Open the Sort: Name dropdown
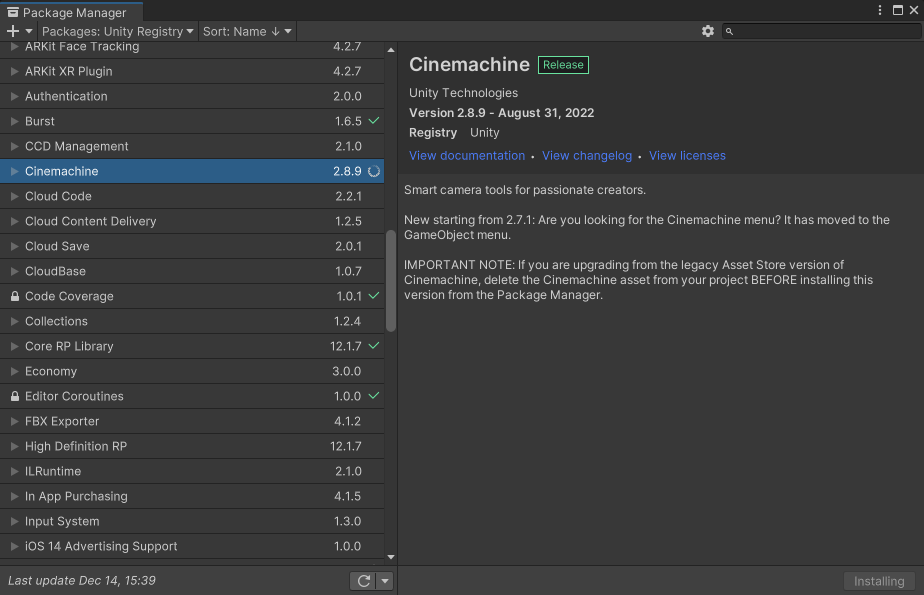The height and width of the screenshot is (595, 924). (x=247, y=31)
